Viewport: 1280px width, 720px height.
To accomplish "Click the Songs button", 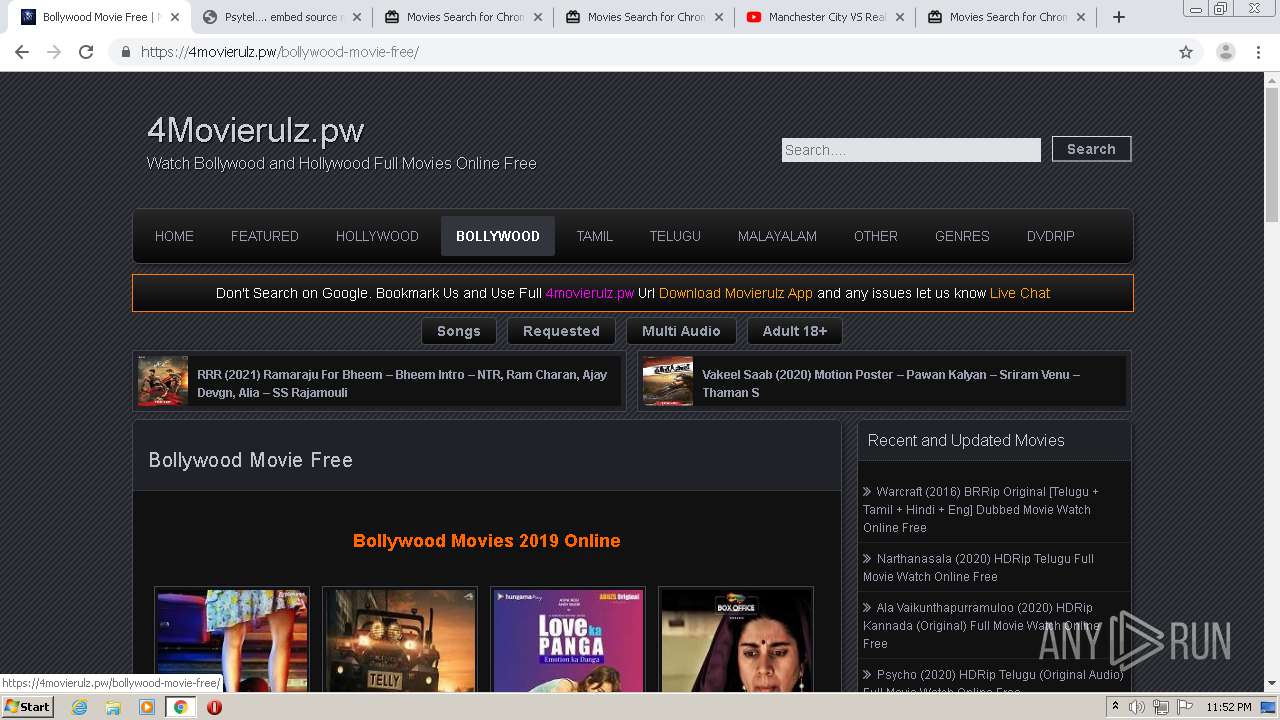I will [x=459, y=331].
